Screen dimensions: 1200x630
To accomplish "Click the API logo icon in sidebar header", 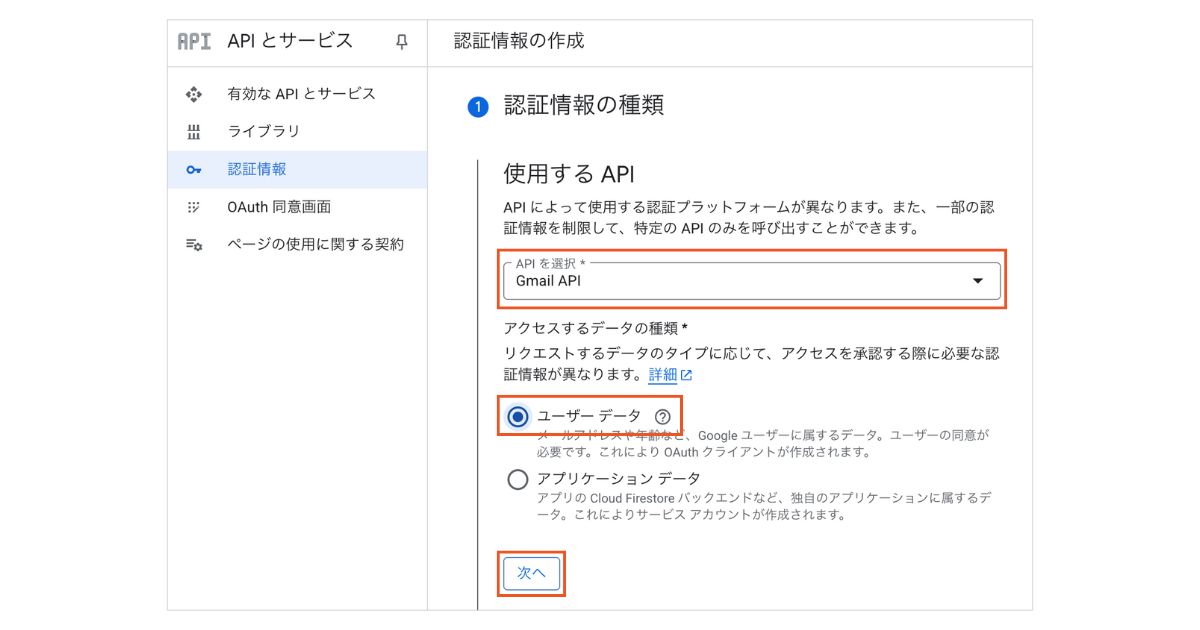I will (194, 41).
